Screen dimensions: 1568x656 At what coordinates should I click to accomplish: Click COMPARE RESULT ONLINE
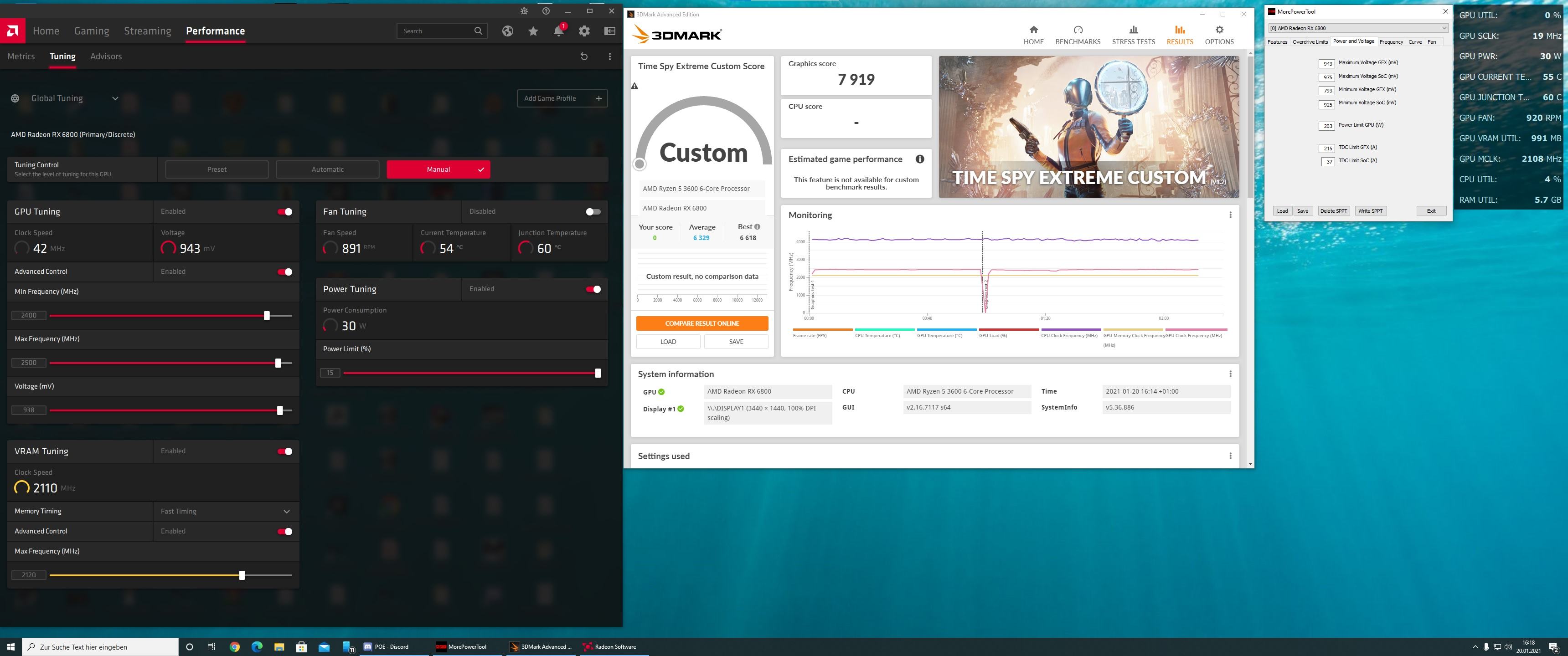702,324
